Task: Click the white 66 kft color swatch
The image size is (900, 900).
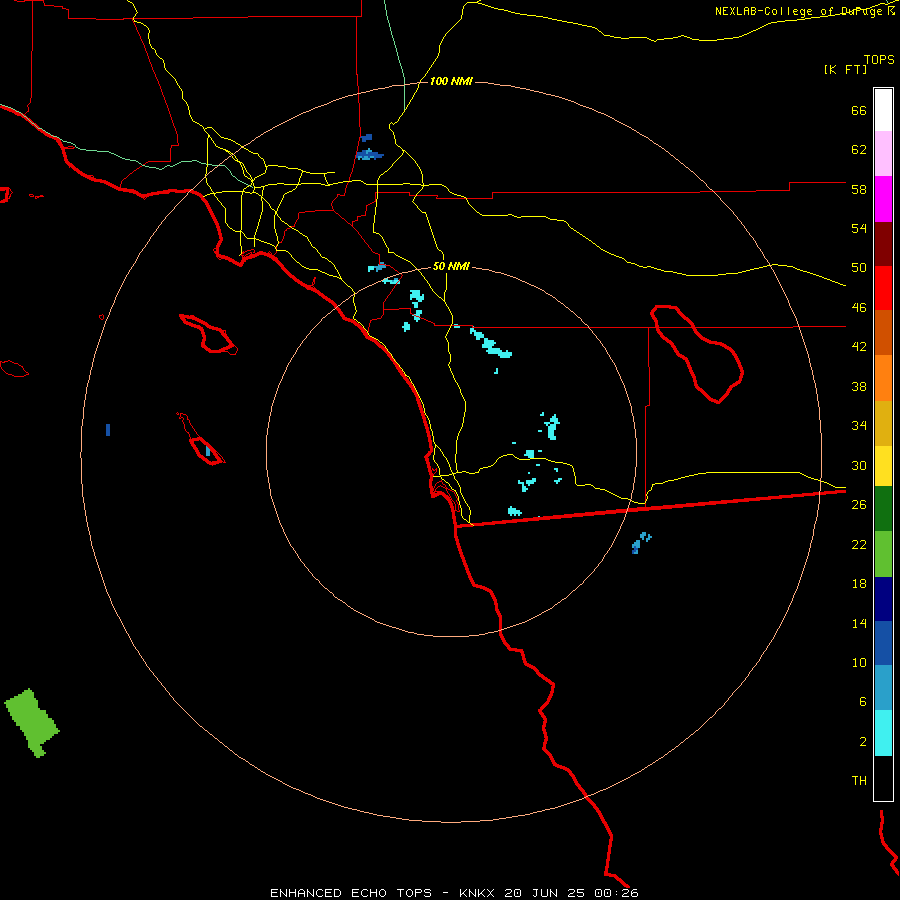Action: pyautogui.click(x=883, y=110)
